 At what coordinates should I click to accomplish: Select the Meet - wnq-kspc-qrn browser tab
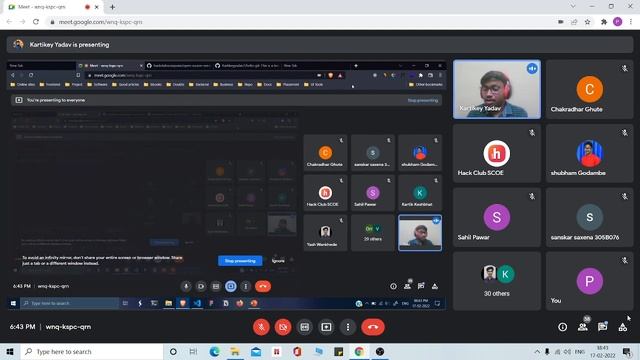[x=53, y=7]
